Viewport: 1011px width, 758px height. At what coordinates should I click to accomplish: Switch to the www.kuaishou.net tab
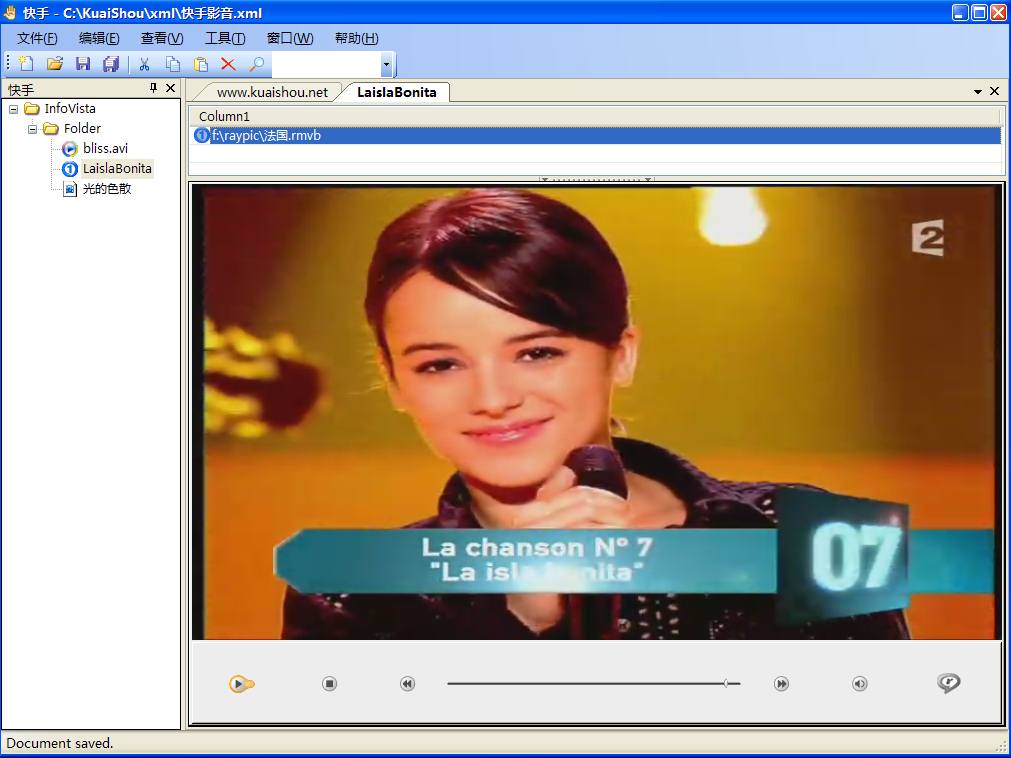272,92
